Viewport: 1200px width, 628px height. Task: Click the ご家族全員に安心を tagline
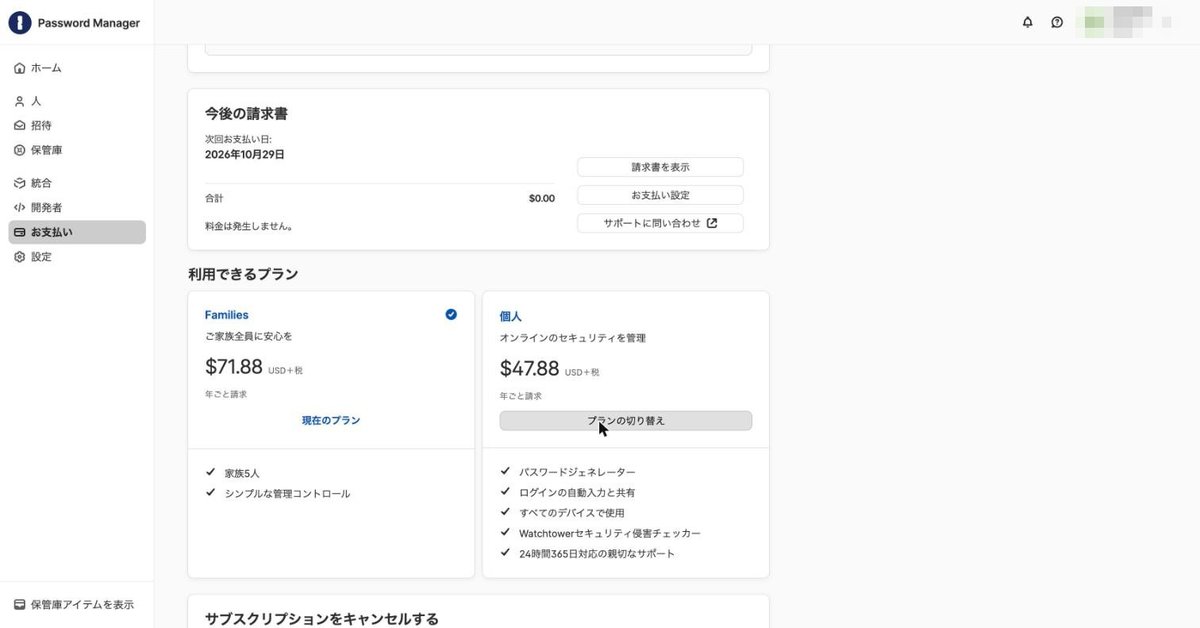[249, 337]
